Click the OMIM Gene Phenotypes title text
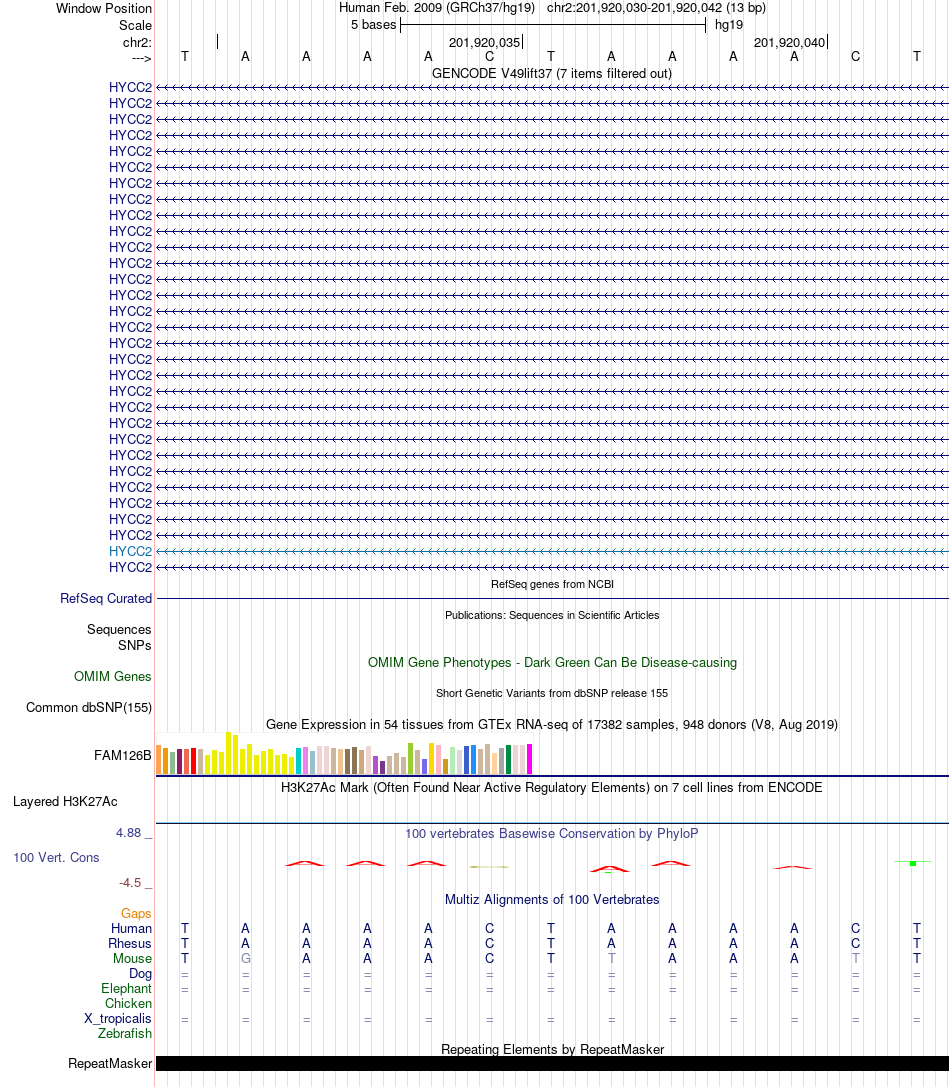The image size is (950, 1087). coord(552,663)
